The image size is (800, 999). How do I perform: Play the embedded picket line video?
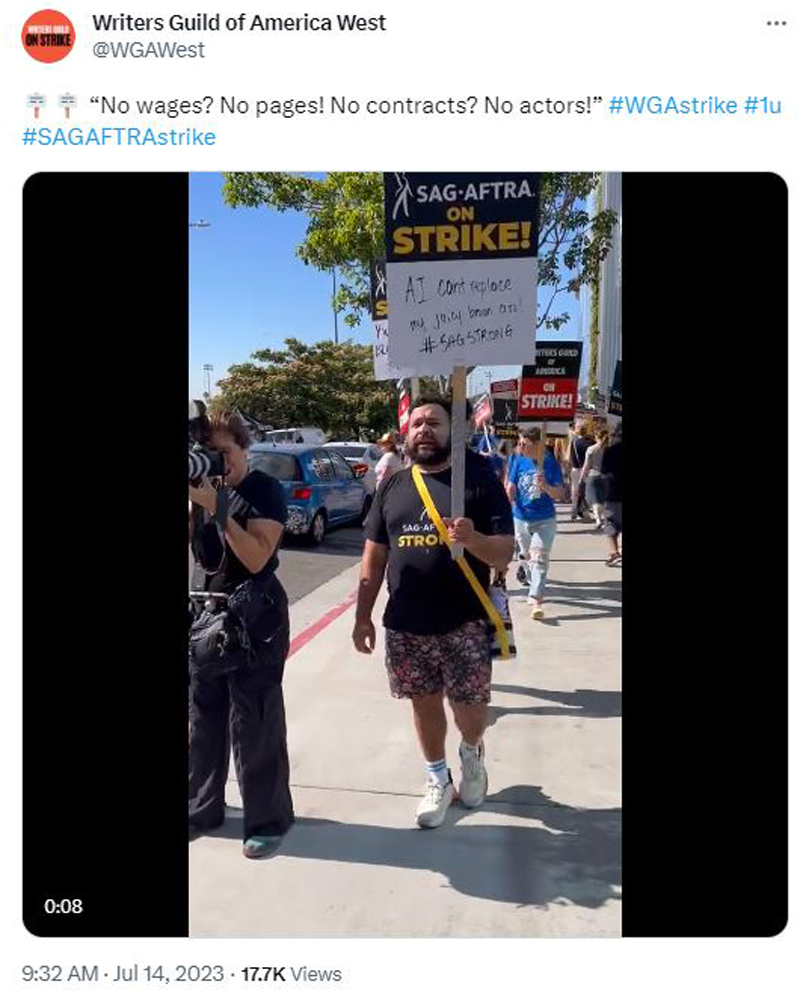coord(405,554)
